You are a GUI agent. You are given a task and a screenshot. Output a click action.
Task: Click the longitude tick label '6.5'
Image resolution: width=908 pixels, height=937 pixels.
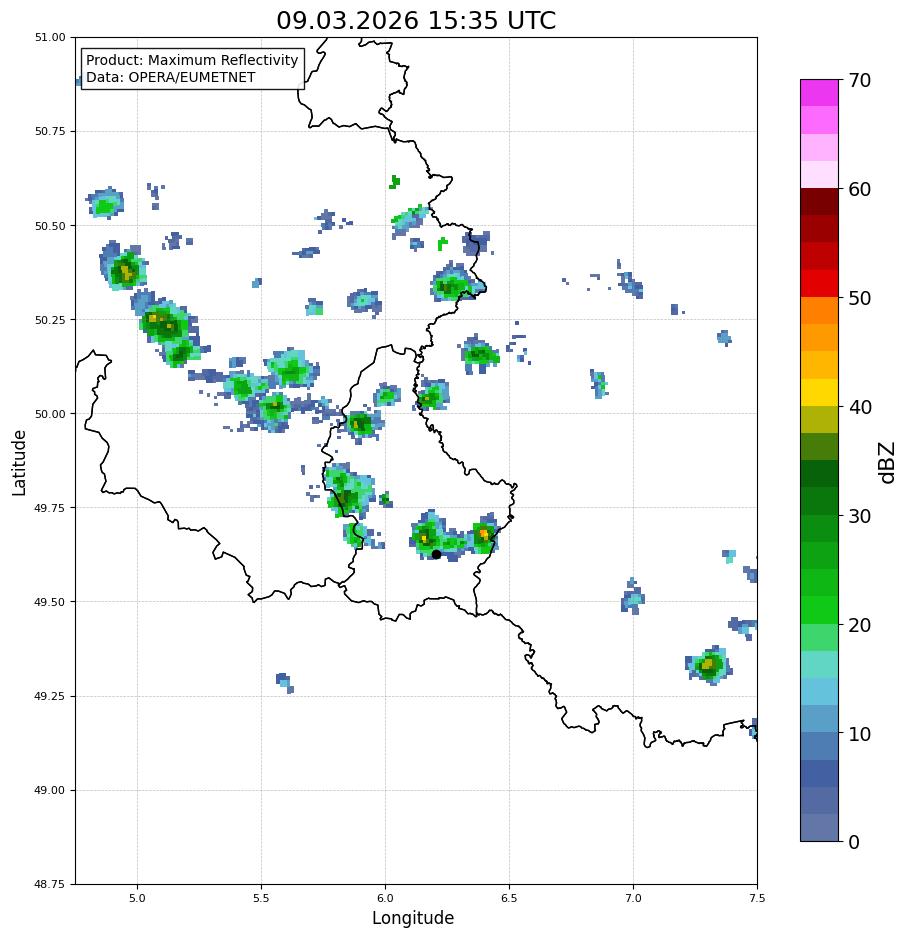pyautogui.click(x=509, y=898)
